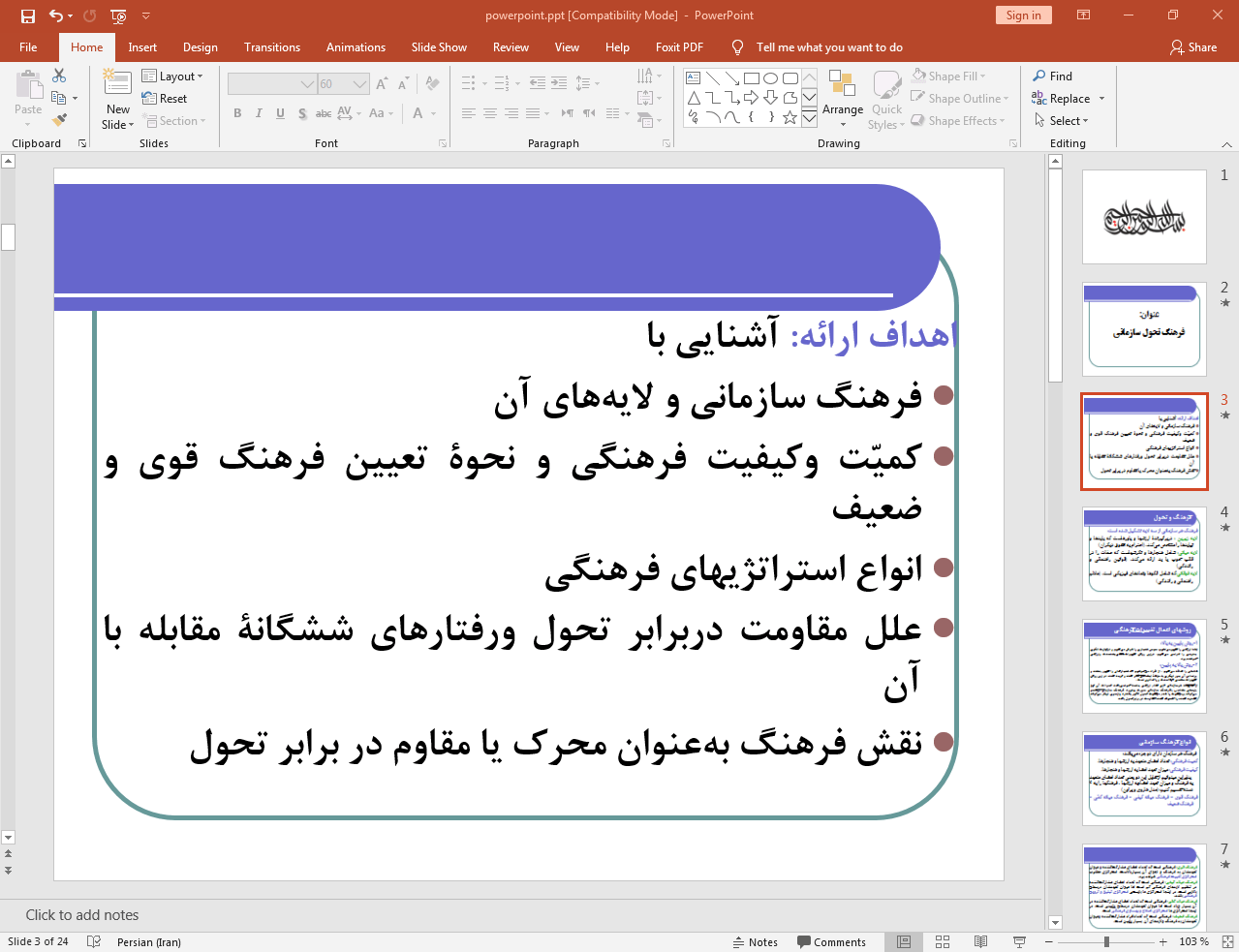
Task: Toggle Notes pane in status bar
Action: point(755,941)
